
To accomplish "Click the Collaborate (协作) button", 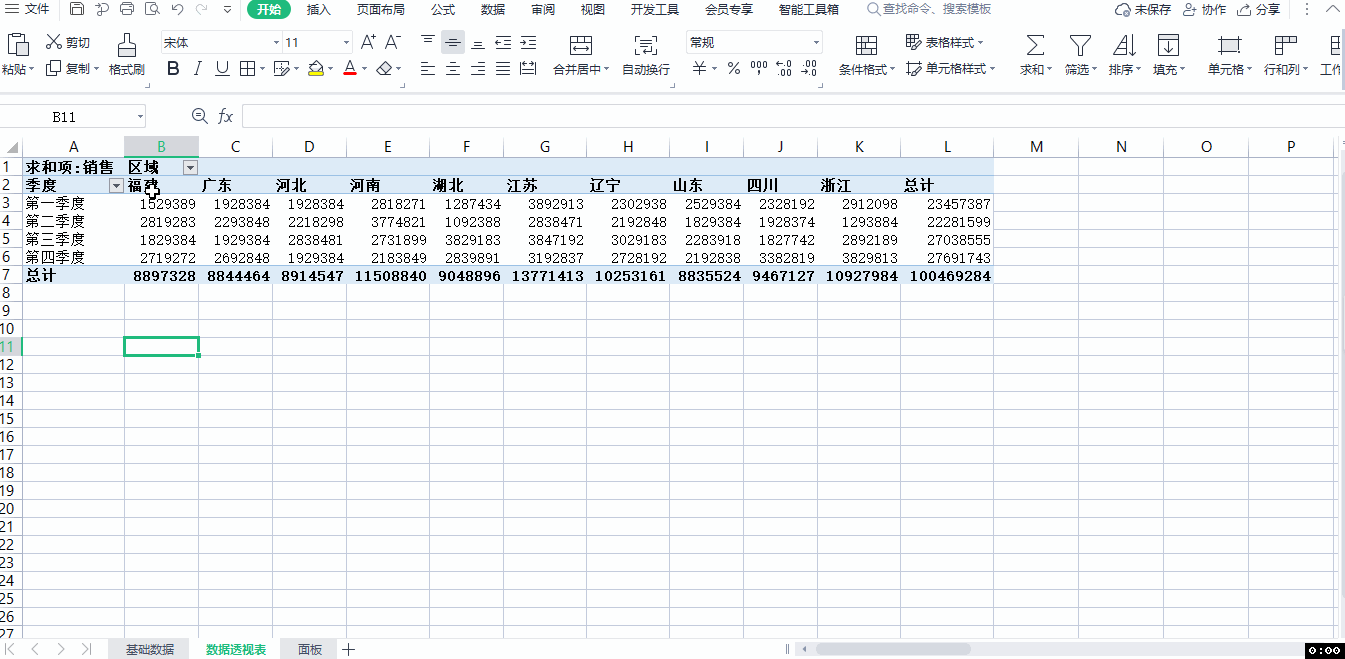I will point(1204,9).
